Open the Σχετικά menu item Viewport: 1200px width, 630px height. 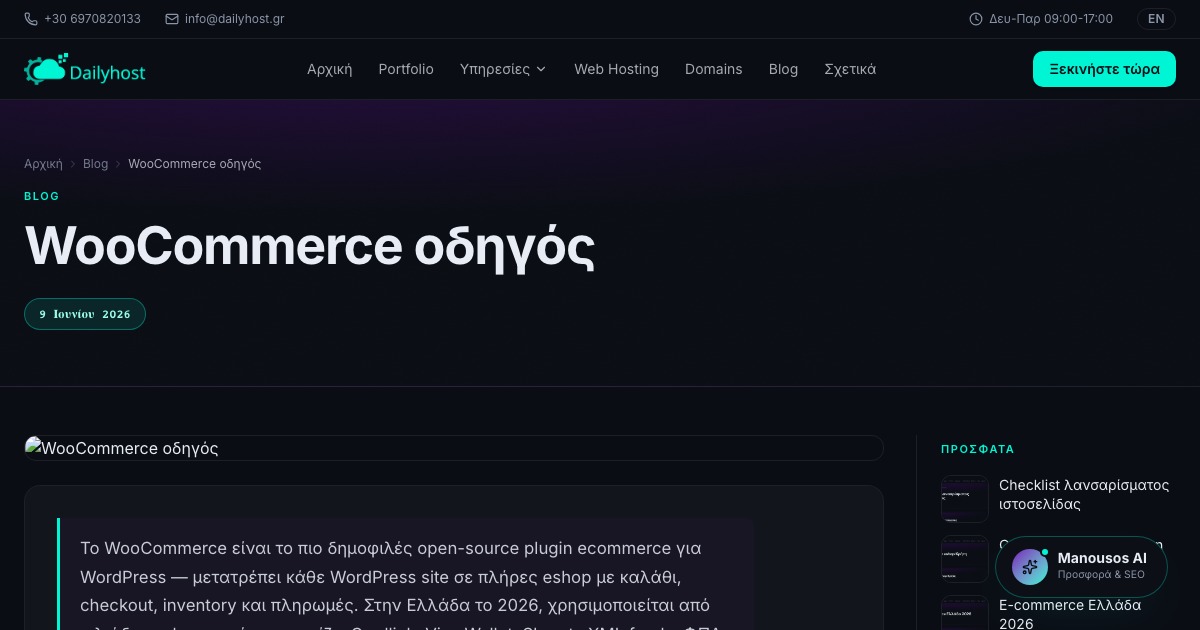tap(850, 69)
